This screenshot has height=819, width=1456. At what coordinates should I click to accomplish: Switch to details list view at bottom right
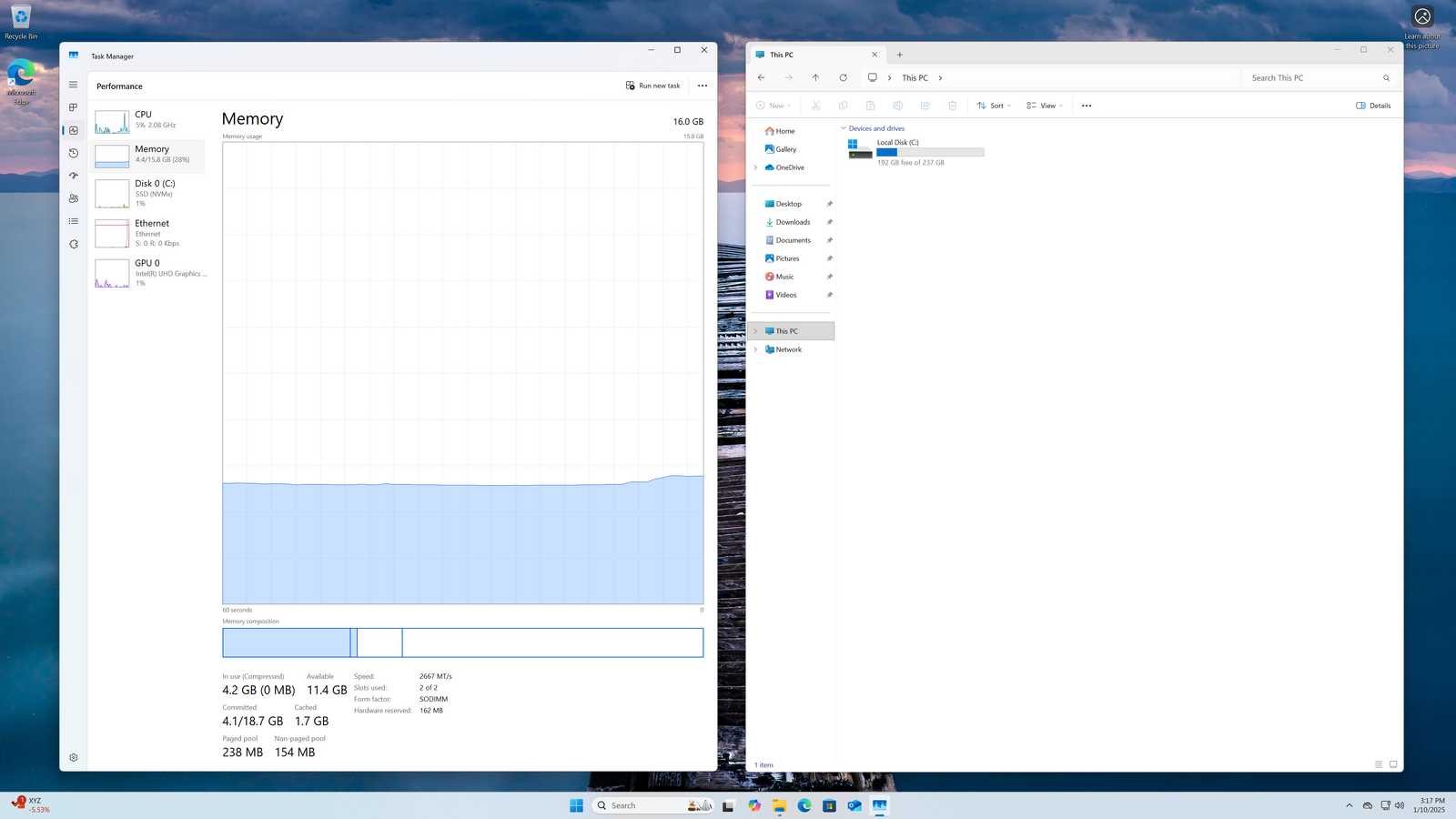coord(1379,764)
